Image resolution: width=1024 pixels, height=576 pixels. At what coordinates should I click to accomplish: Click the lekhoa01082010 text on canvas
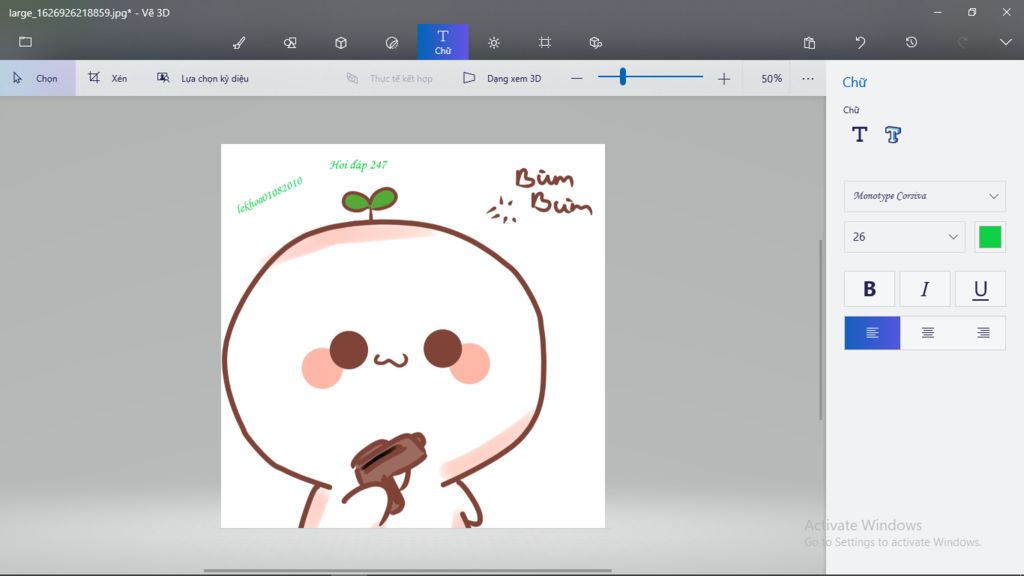click(x=269, y=195)
